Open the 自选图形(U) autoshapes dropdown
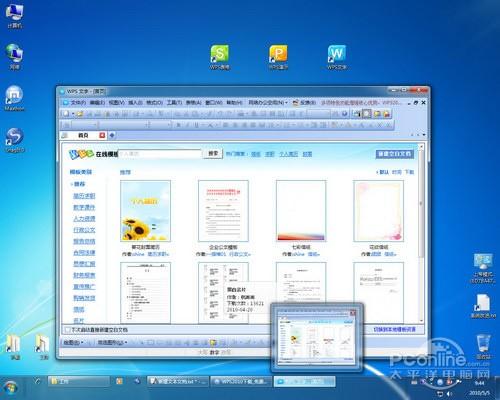 pos(112,342)
